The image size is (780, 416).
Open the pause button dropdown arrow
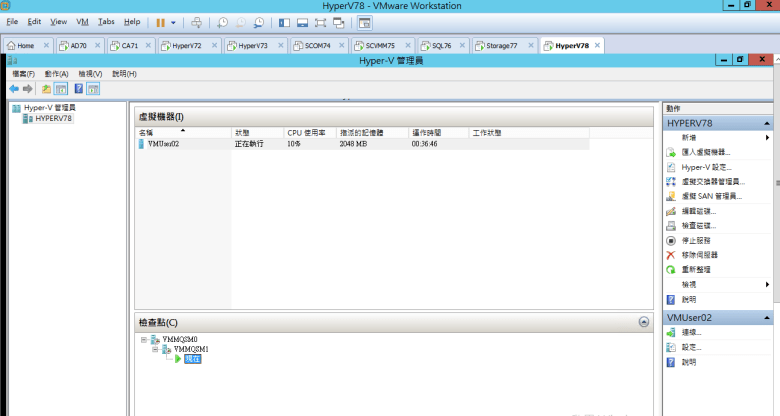click(x=174, y=22)
